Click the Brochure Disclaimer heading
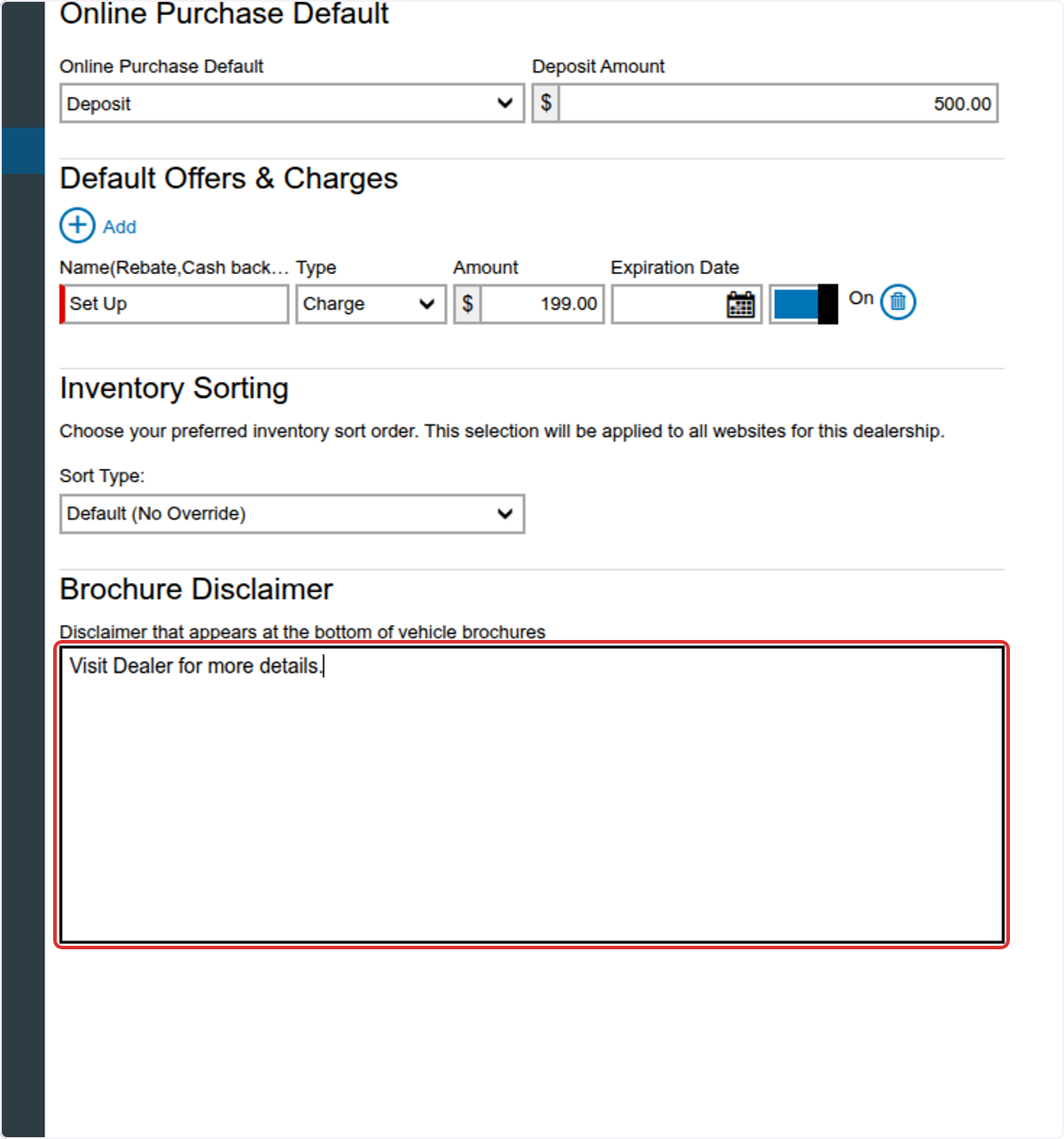Image resolution: width=1064 pixels, height=1139 pixels. pyautogui.click(x=196, y=589)
